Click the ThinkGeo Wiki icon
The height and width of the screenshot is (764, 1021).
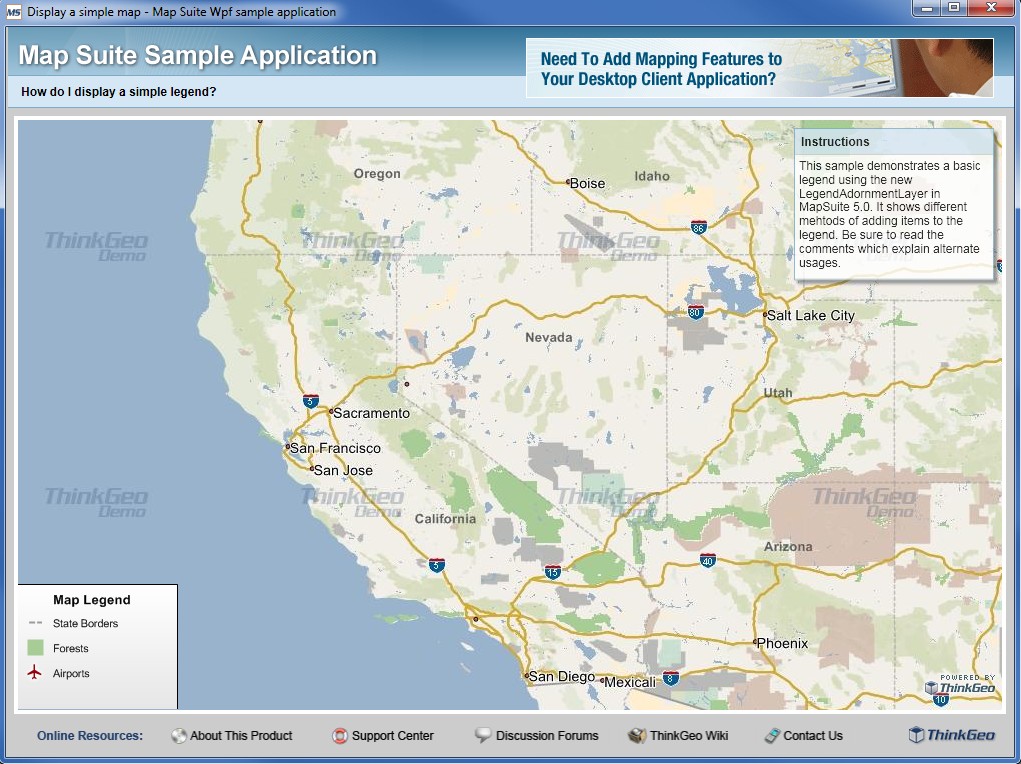point(637,736)
